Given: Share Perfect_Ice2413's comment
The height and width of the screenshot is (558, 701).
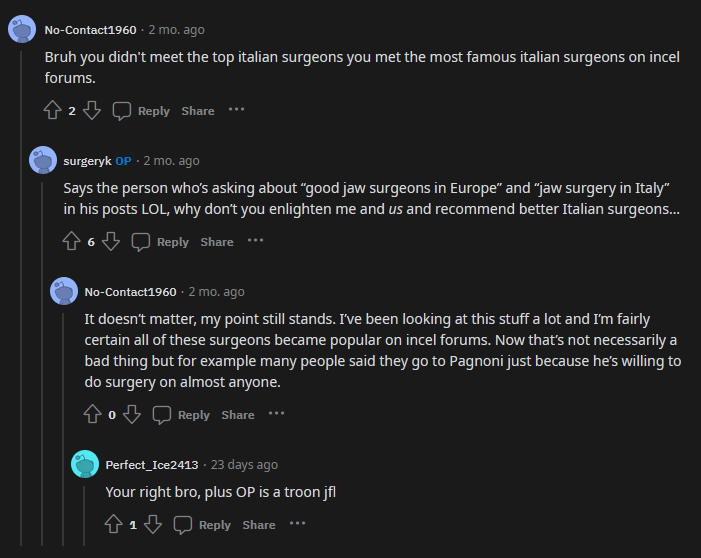Looking at the screenshot, I should click(259, 524).
